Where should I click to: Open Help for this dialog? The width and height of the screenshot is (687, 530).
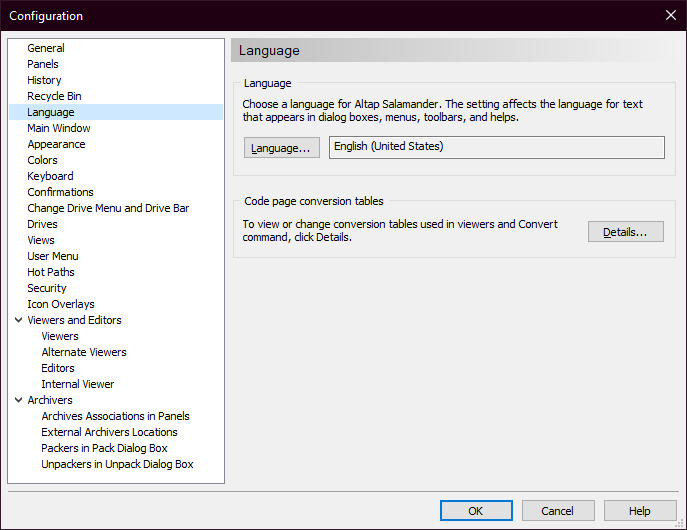tap(640, 511)
